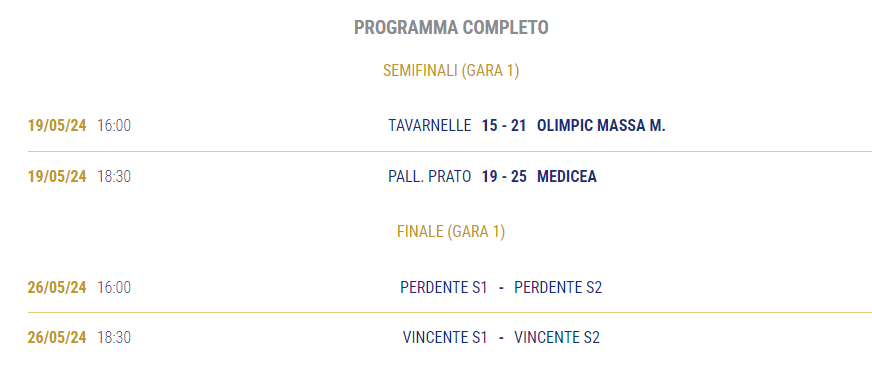
Task: Open the OLIMPIC MASSA M. team page
Action: [x=601, y=126]
